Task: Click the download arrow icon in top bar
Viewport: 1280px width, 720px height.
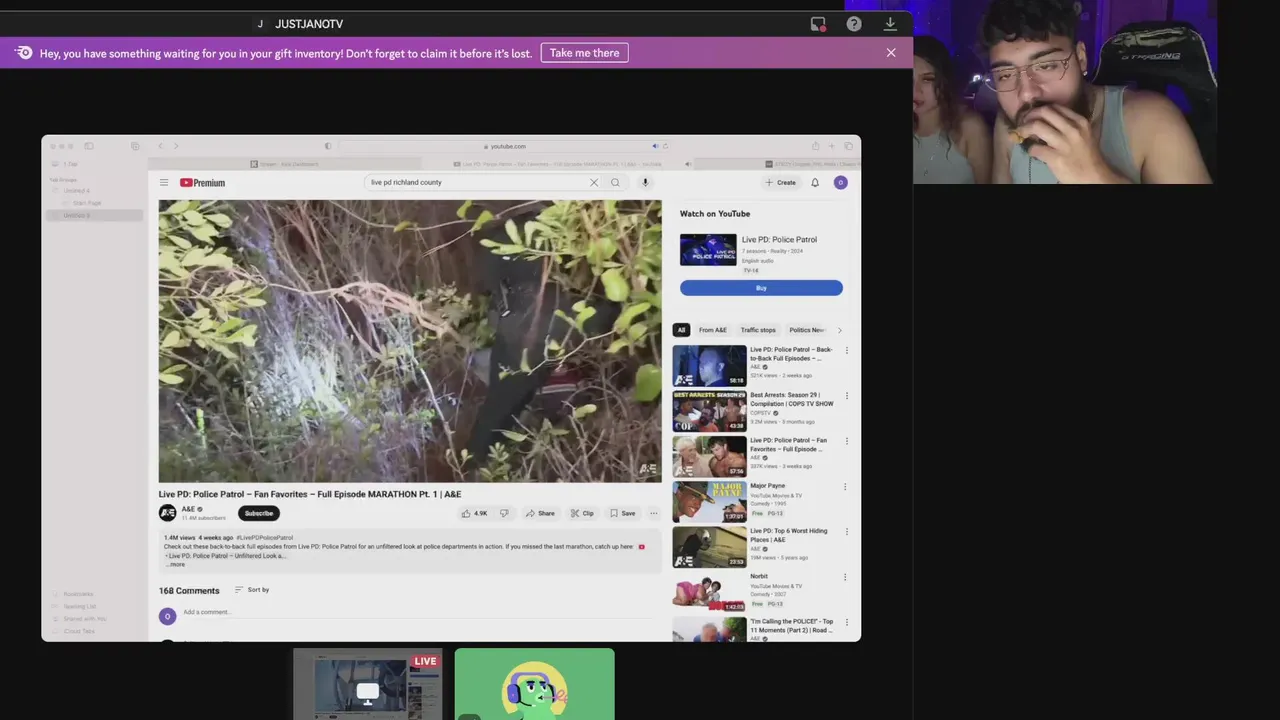Action: [890, 24]
